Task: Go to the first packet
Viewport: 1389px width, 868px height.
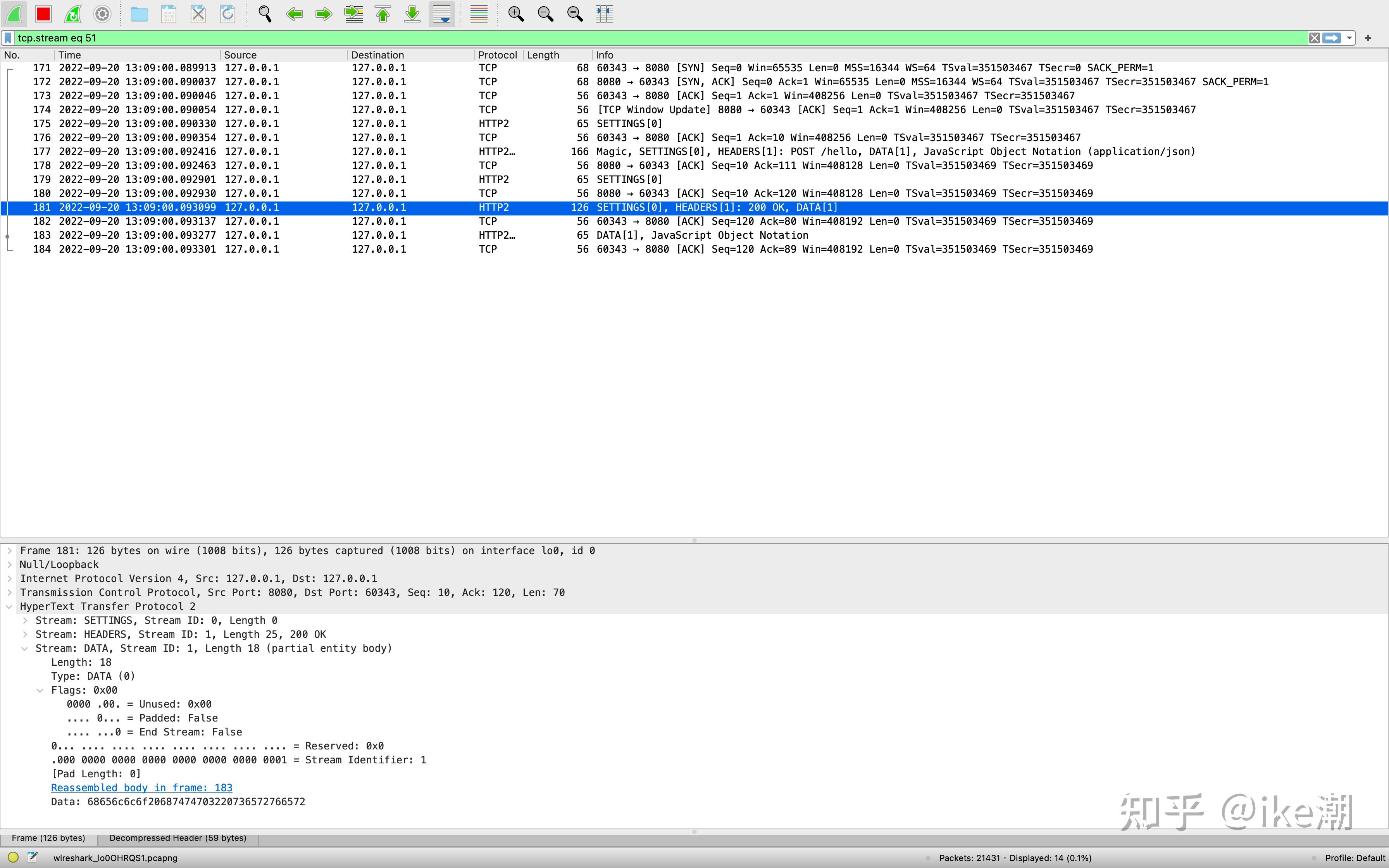Action: 383,14
